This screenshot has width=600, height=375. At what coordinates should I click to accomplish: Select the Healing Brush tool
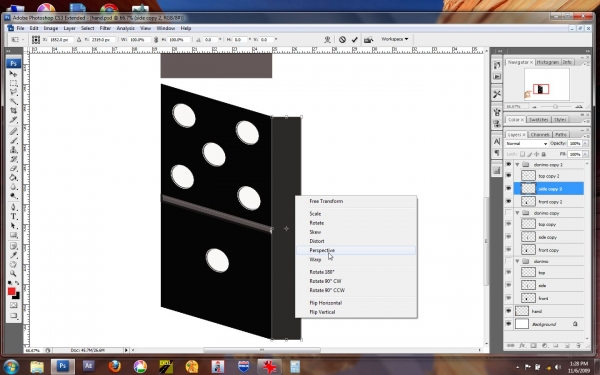tap(13, 132)
